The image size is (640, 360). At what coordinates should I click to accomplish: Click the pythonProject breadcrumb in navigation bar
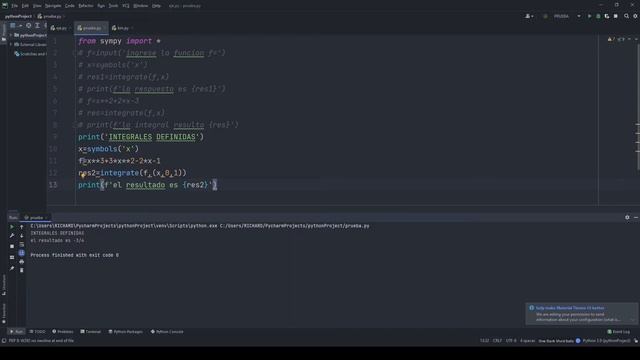(18, 16)
